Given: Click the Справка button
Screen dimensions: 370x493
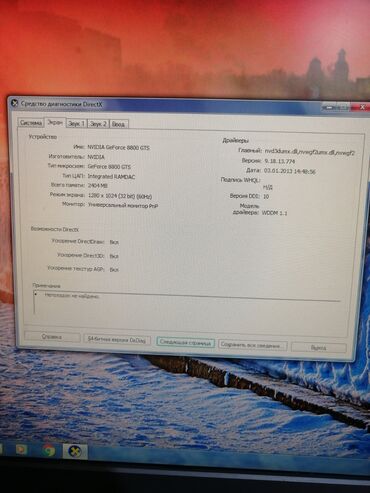Looking at the screenshot, I should 52,337.
